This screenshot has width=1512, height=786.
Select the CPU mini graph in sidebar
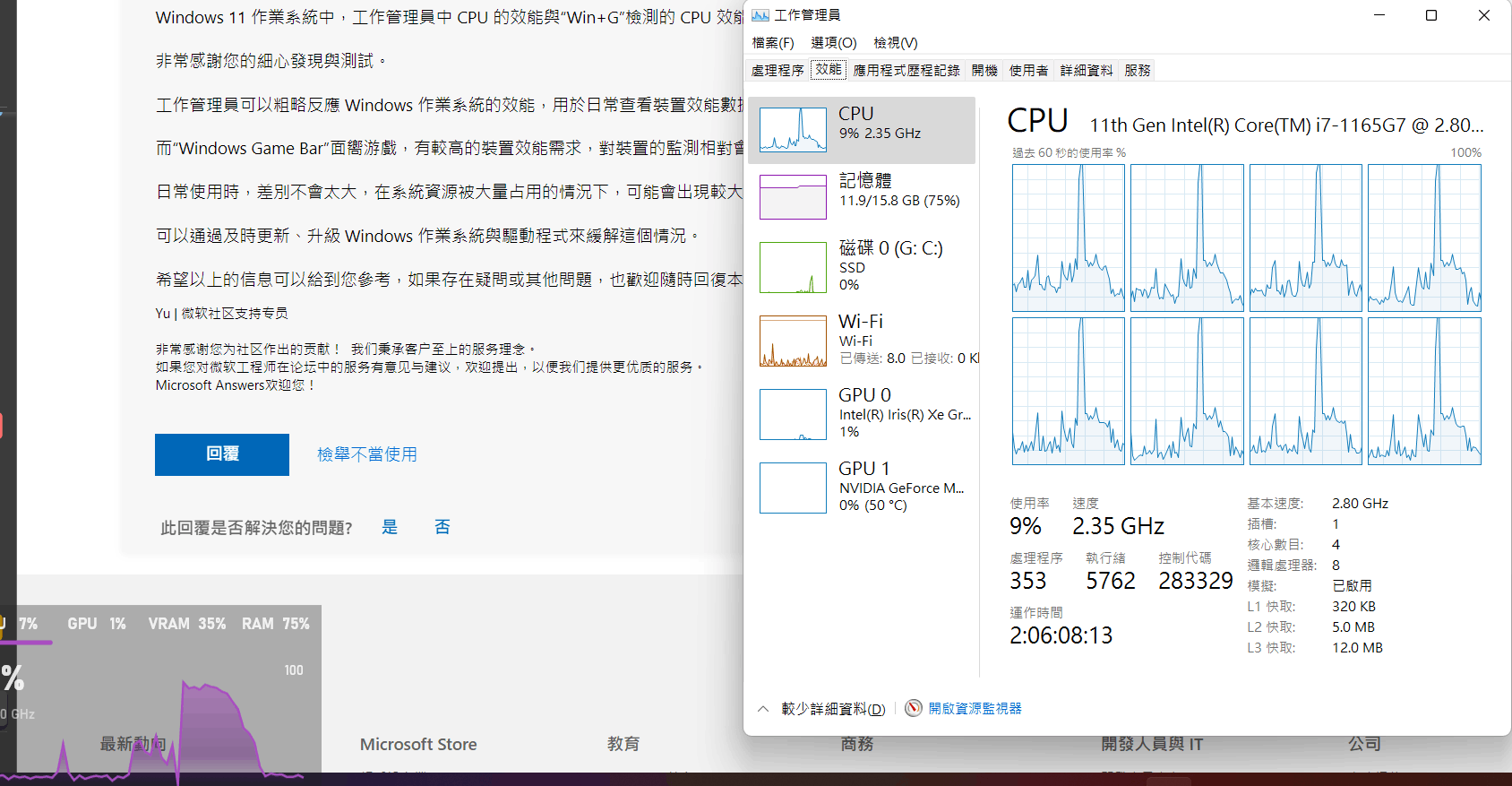tap(793, 130)
